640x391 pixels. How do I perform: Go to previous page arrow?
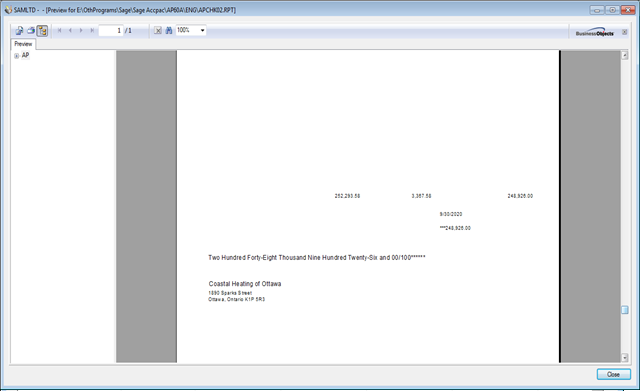(x=70, y=30)
